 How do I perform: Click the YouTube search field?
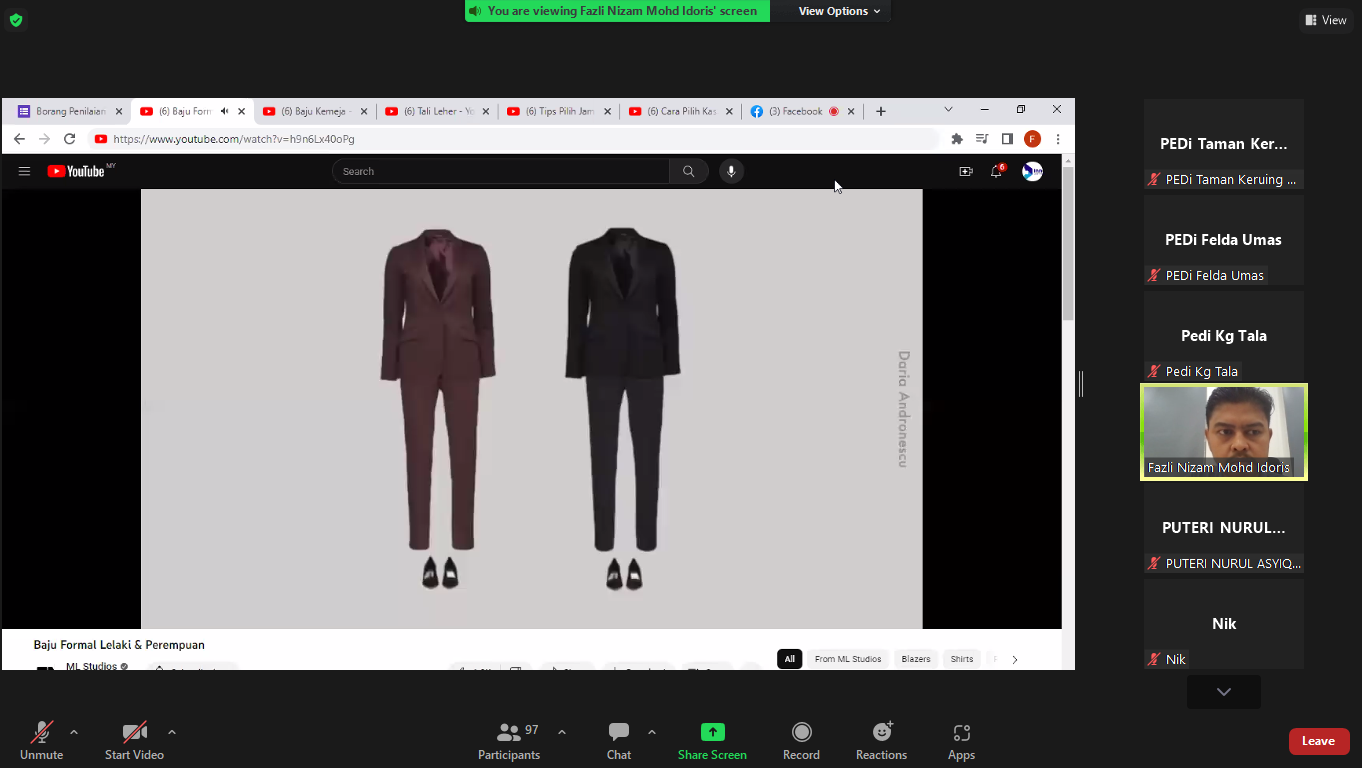500,171
